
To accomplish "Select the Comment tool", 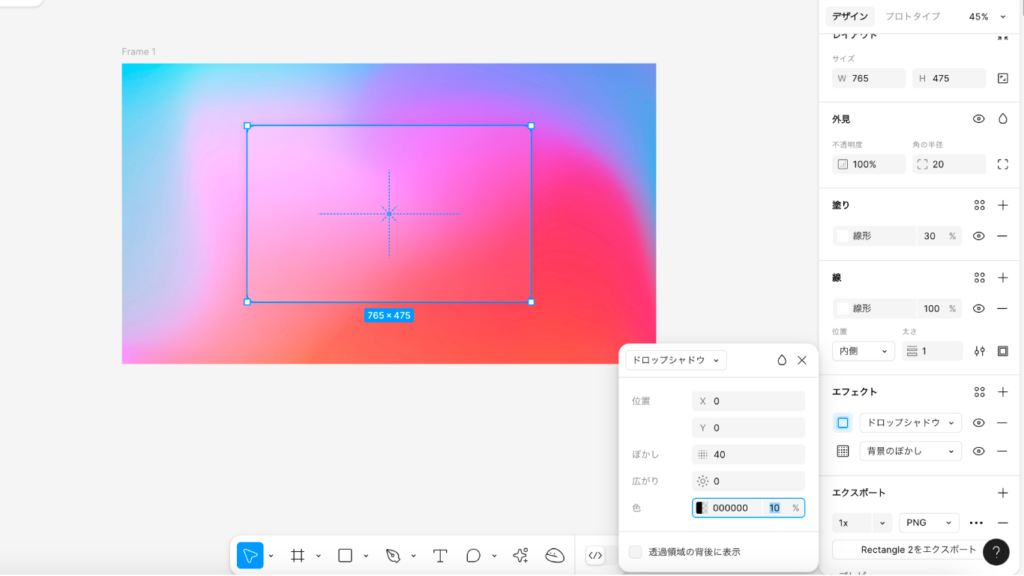I will pos(473,556).
